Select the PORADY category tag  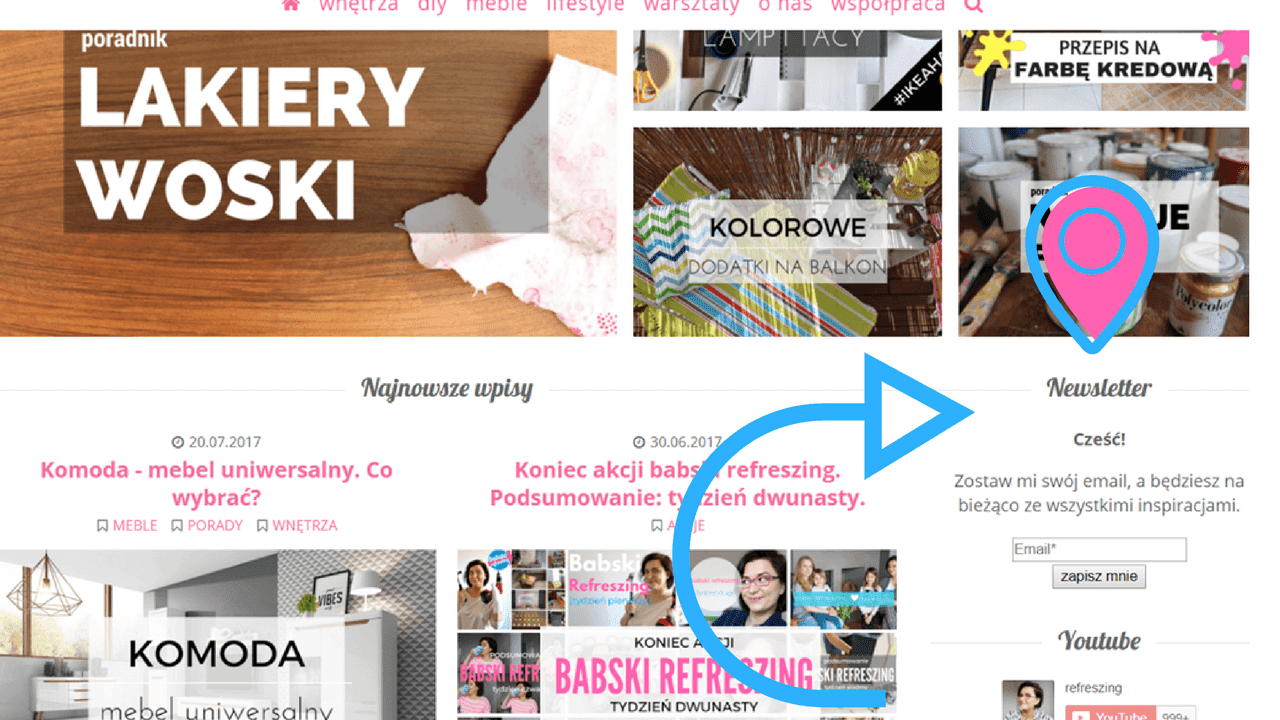(207, 525)
